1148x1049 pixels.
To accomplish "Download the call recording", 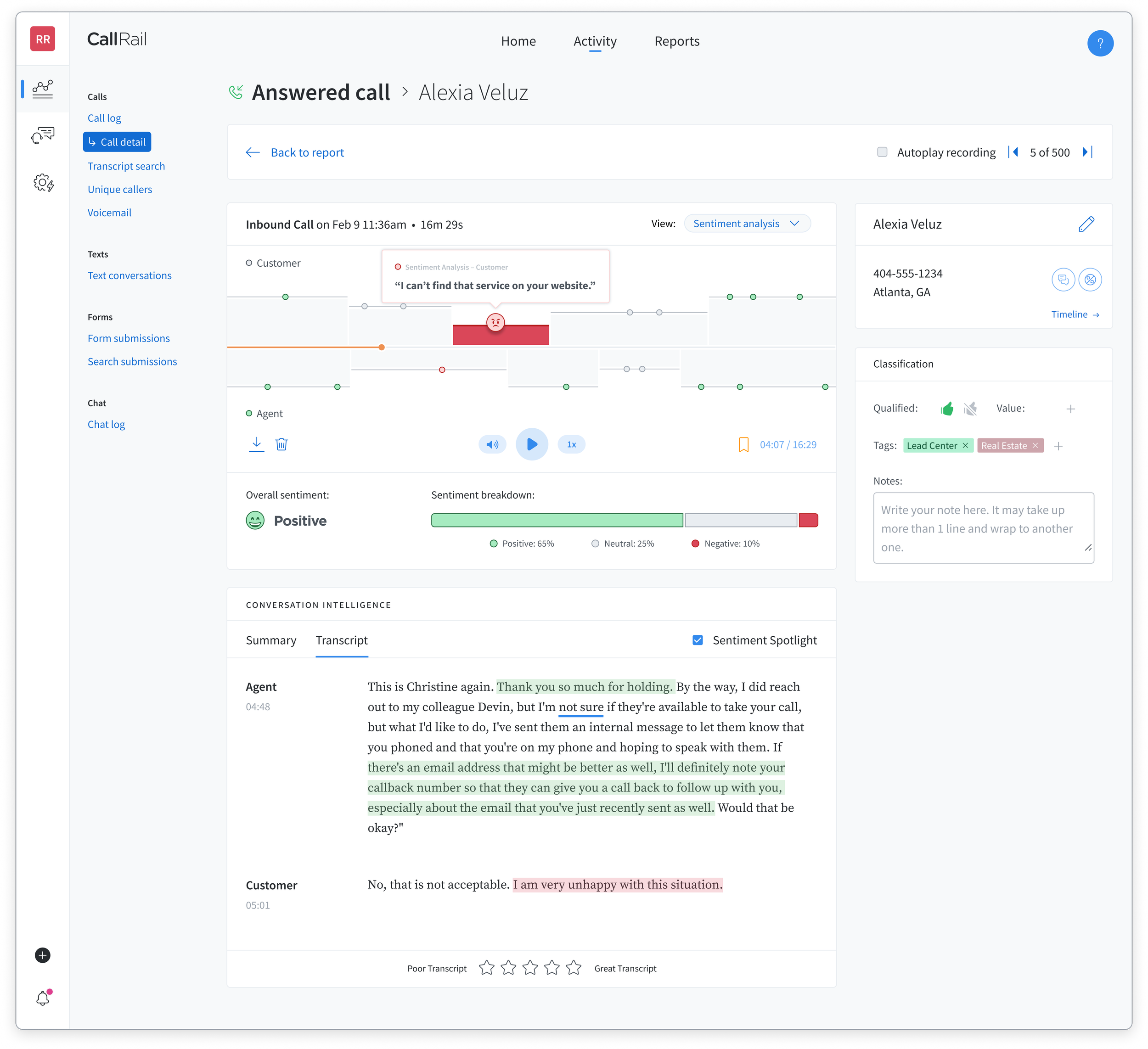I will point(256,444).
